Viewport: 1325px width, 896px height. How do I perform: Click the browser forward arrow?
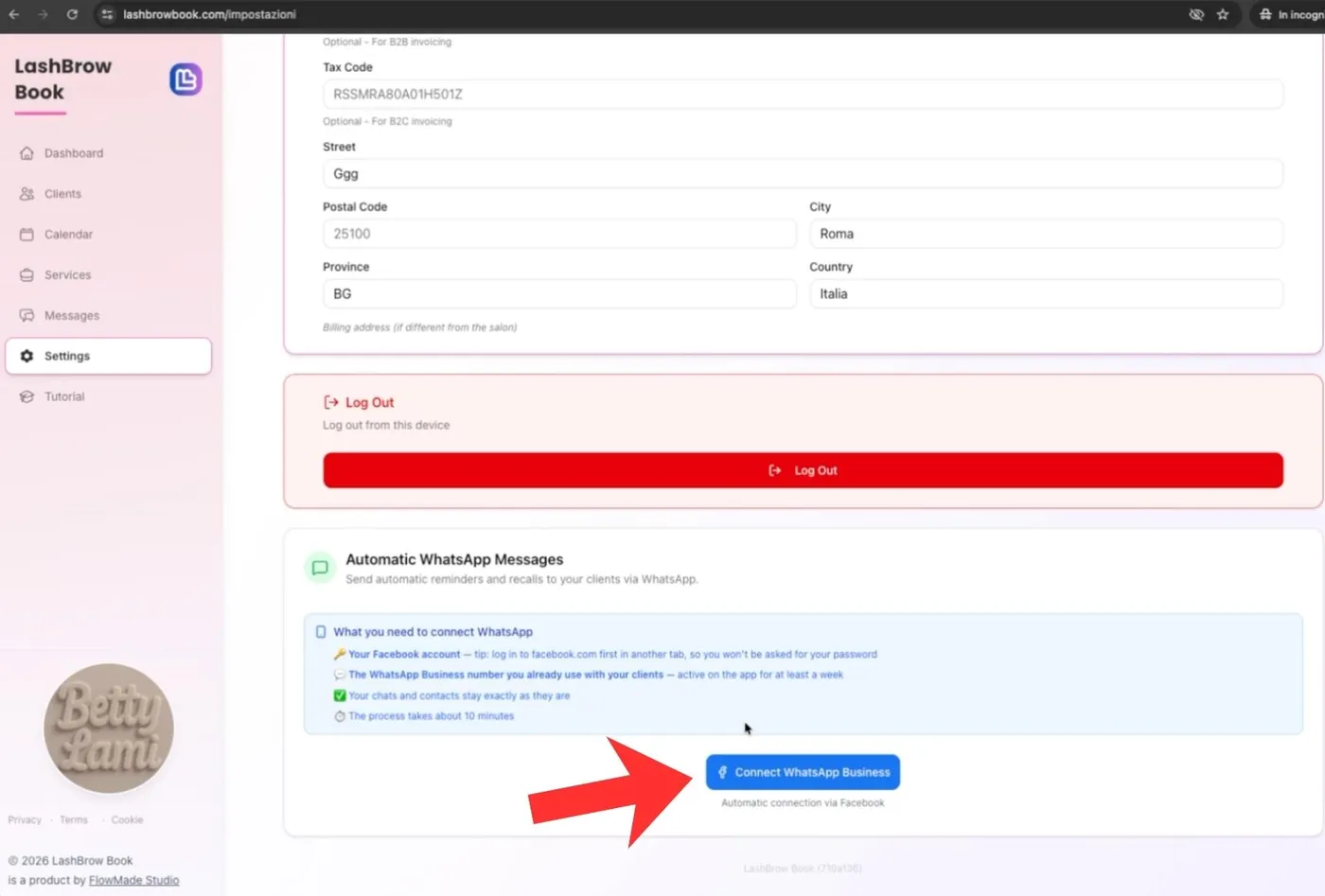43,14
